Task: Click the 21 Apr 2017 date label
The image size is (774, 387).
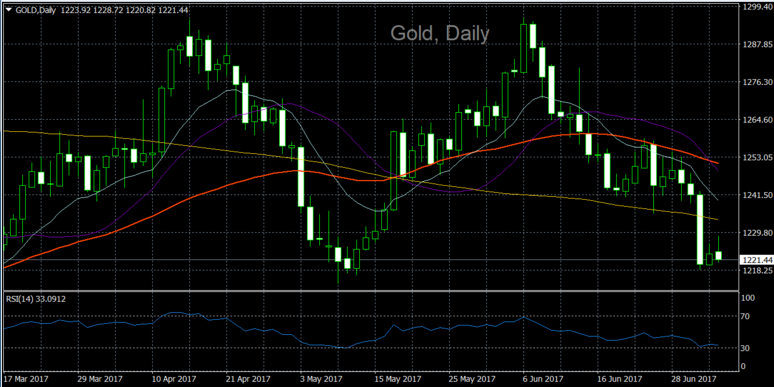Action: (249, 379)
